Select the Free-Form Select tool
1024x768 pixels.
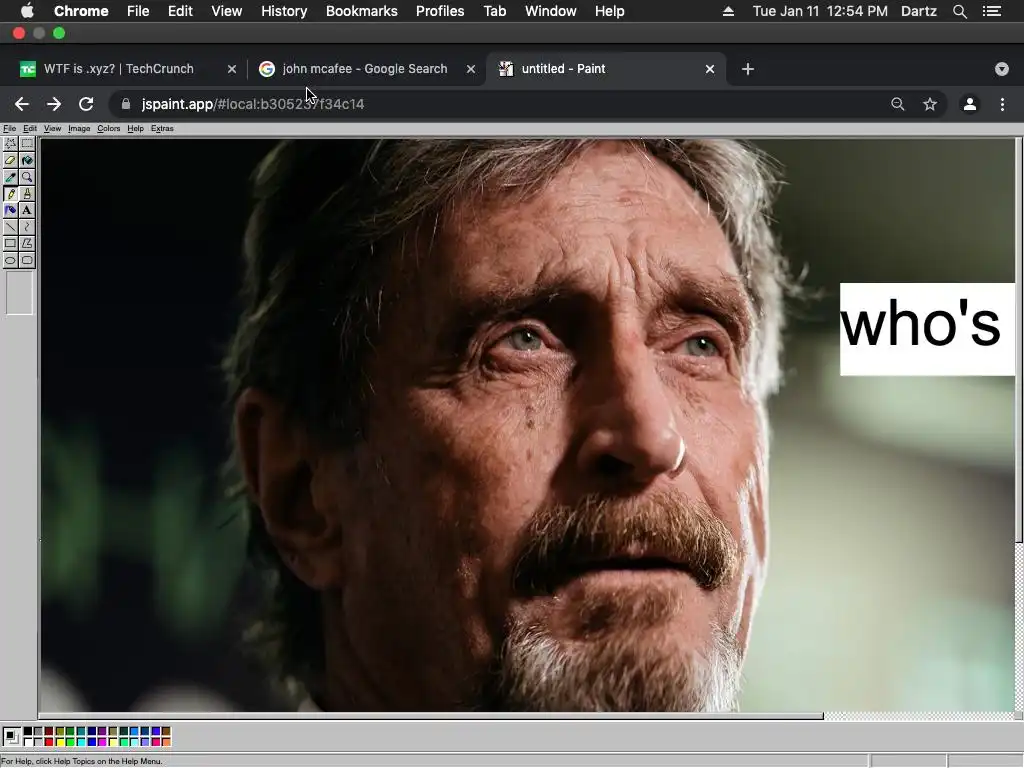[x=10, y=143]
